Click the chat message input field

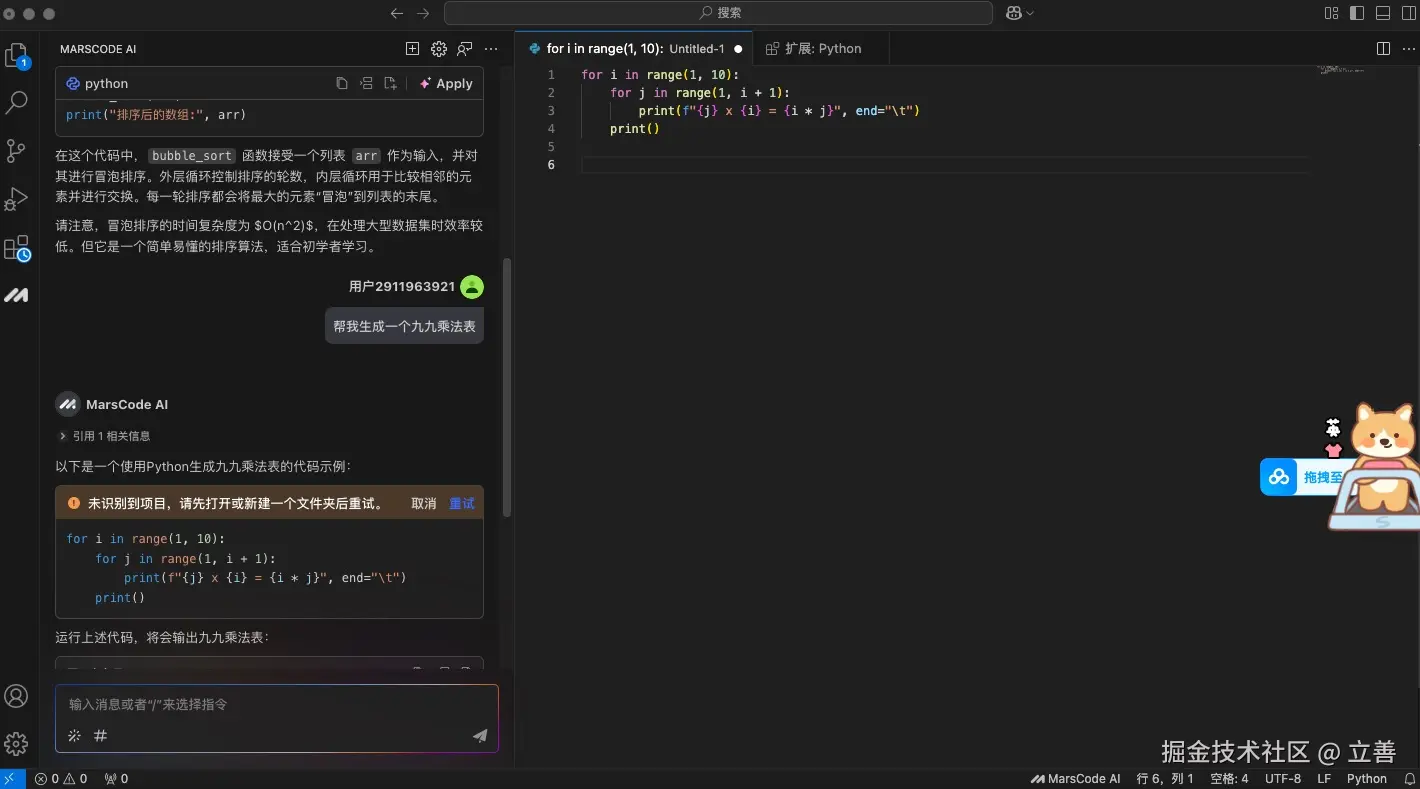tap(250, 704)
